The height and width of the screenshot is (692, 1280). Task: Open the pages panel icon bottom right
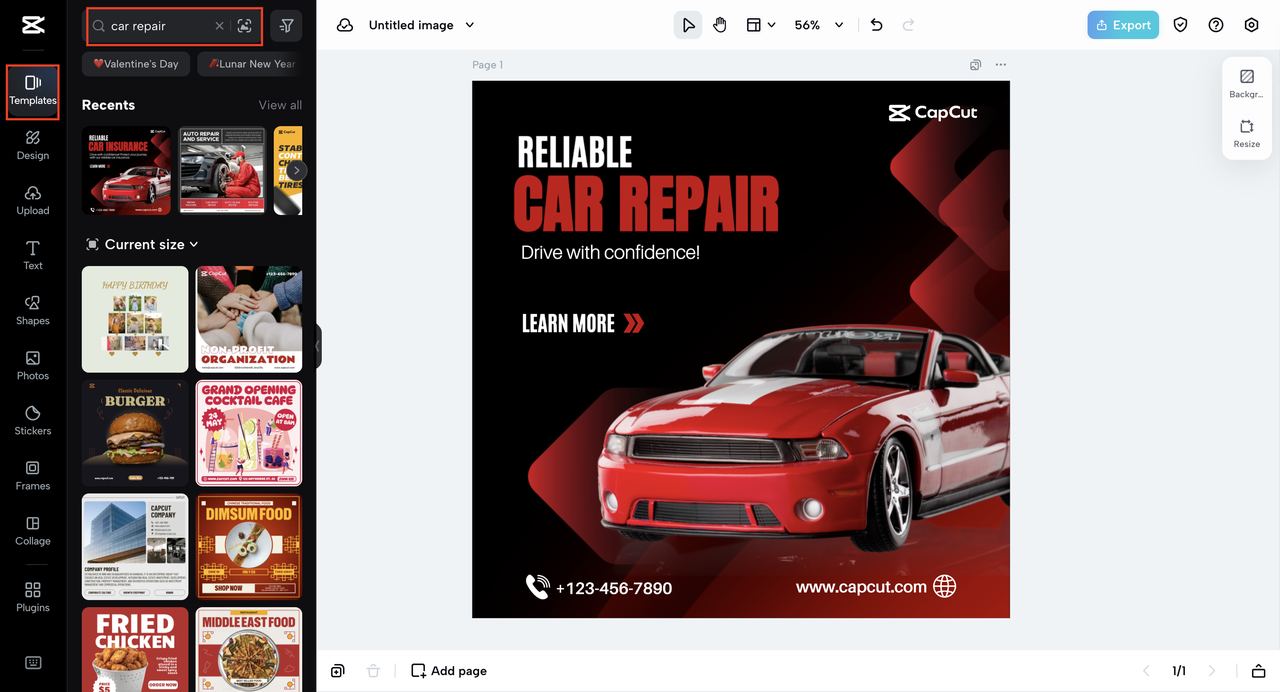1258,671
